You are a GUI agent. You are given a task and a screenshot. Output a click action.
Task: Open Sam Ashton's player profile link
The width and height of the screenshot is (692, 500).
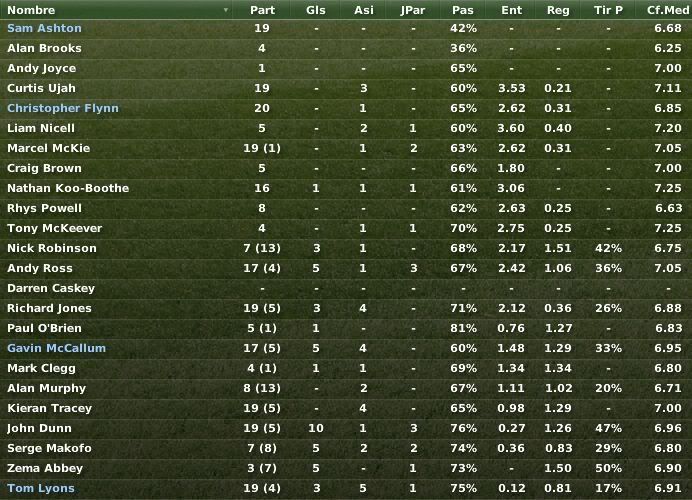[44, 28]
